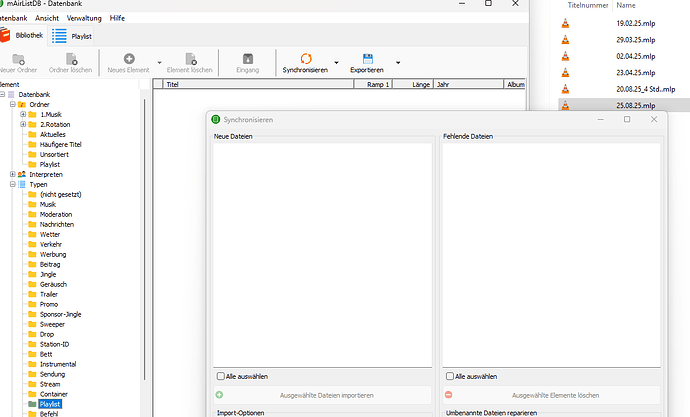Click Ausgewählte Elemente löschen button
Screen dimensions: 690x417
[x=551, y=395]
